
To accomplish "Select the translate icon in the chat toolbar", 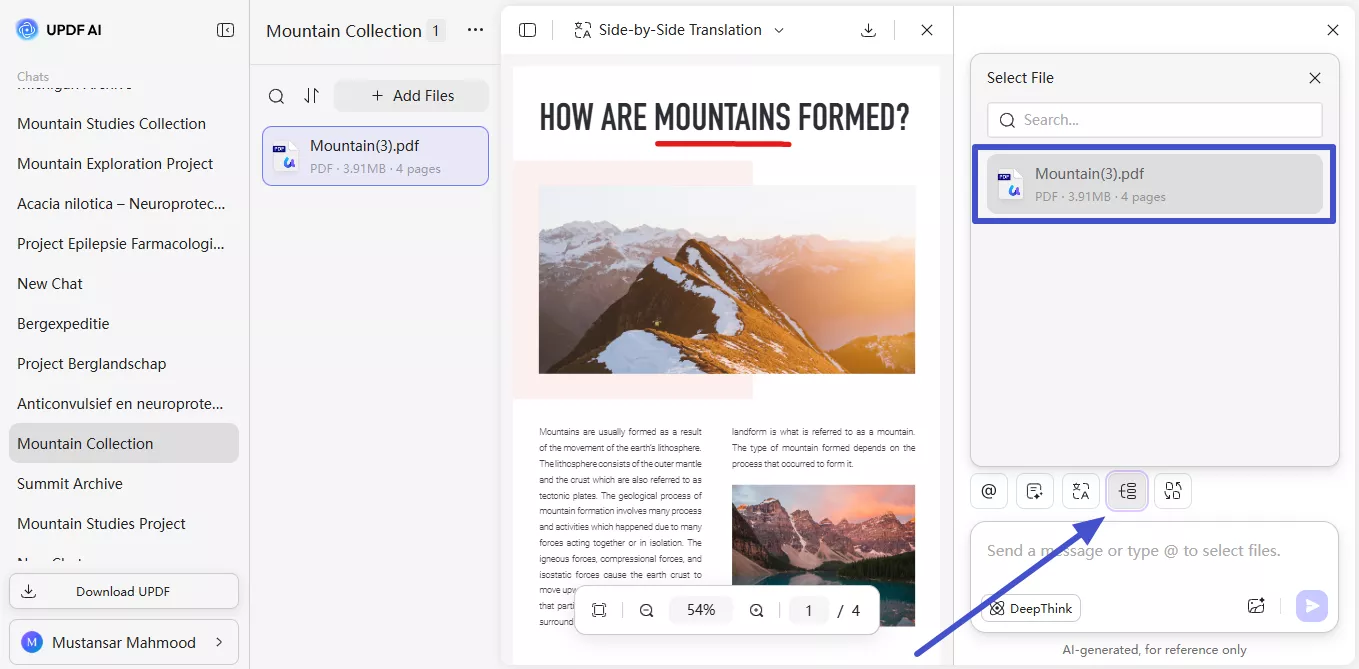I will 1080,491.
